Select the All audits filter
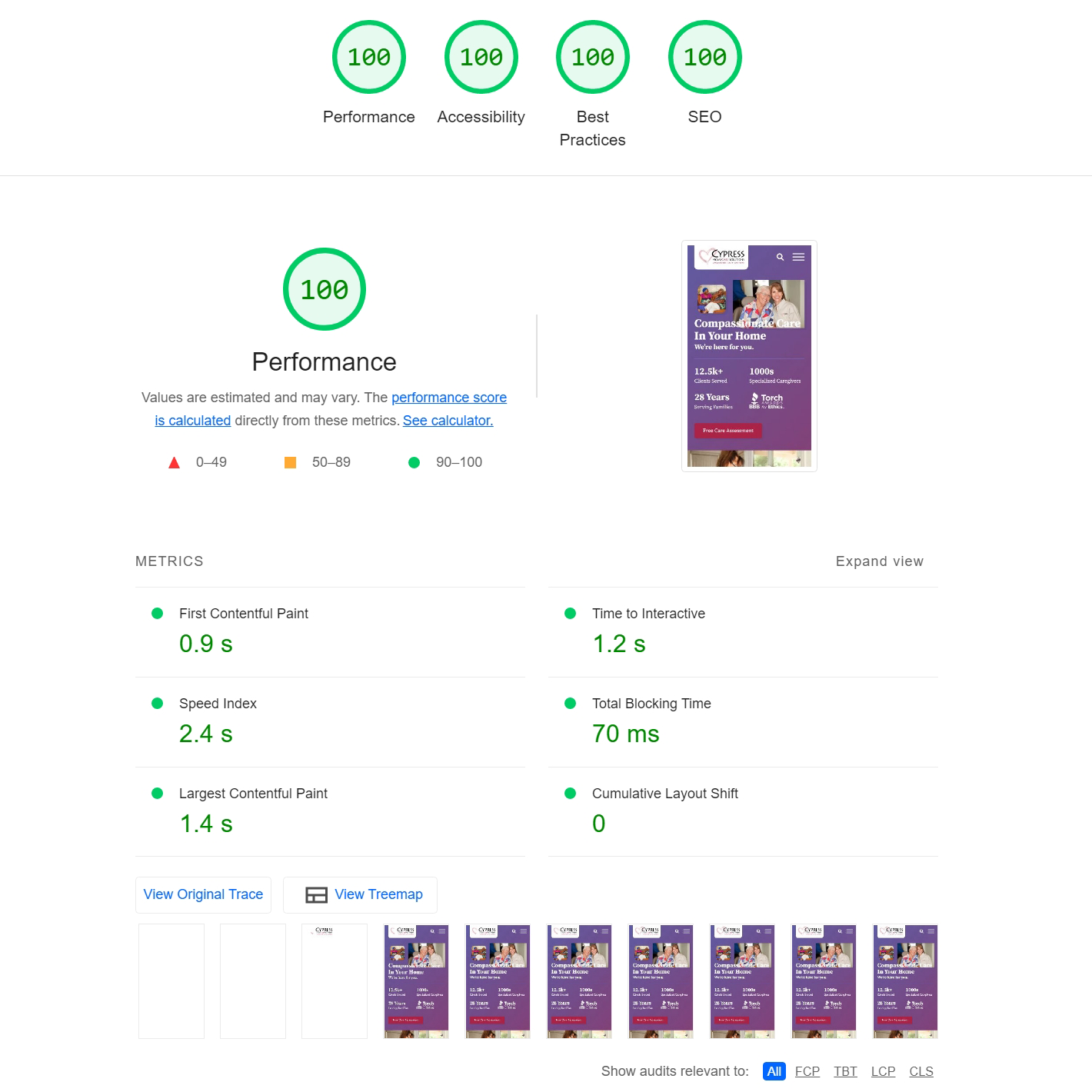The height and width of the screenshot is (1092, 1092). [x=774, y=1071]
